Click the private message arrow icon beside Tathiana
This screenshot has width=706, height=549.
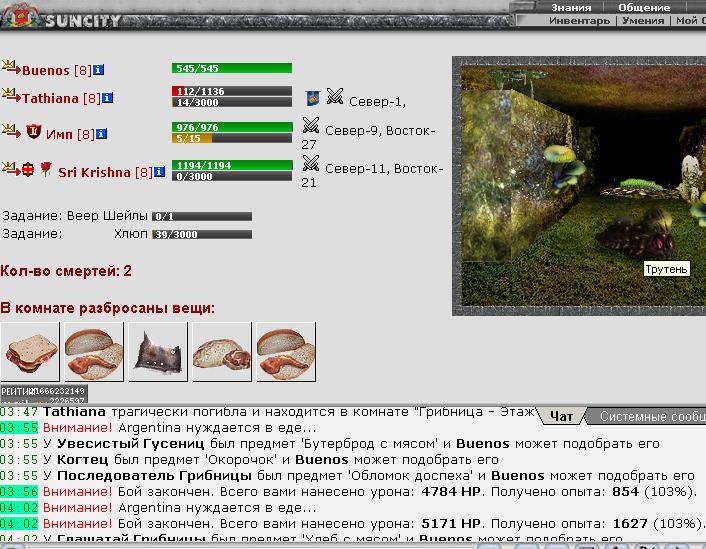tap(11, 95)
